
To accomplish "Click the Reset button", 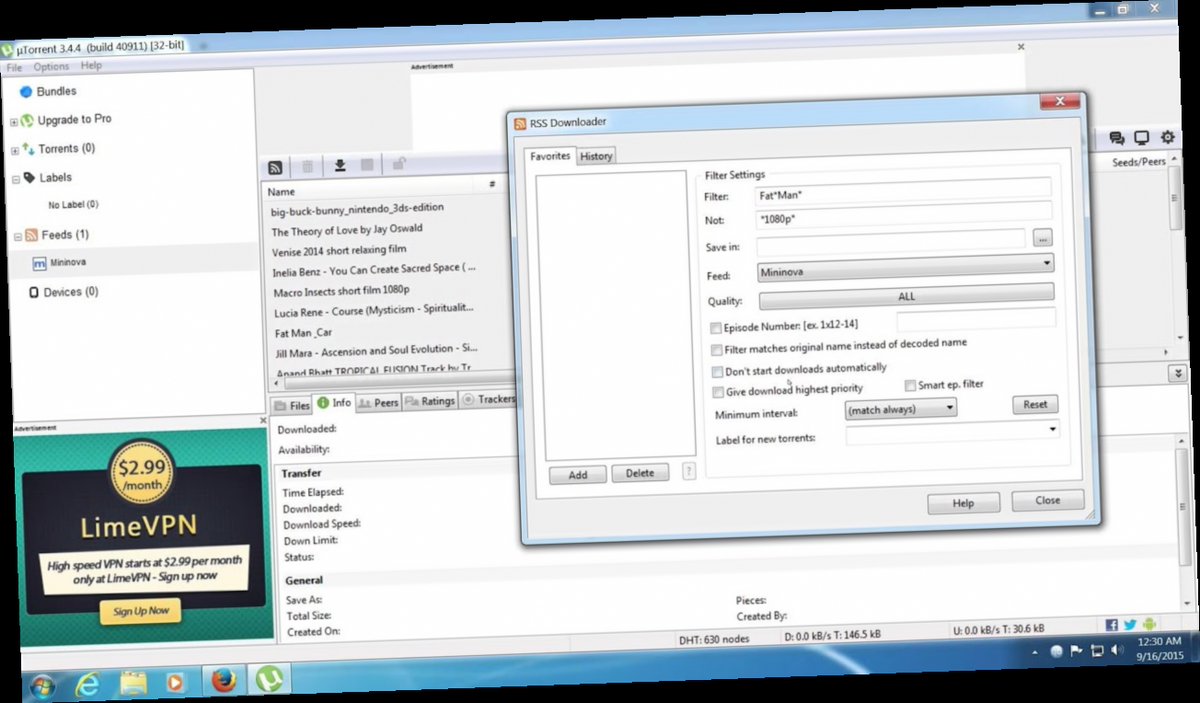I will tap(1035, 404).
